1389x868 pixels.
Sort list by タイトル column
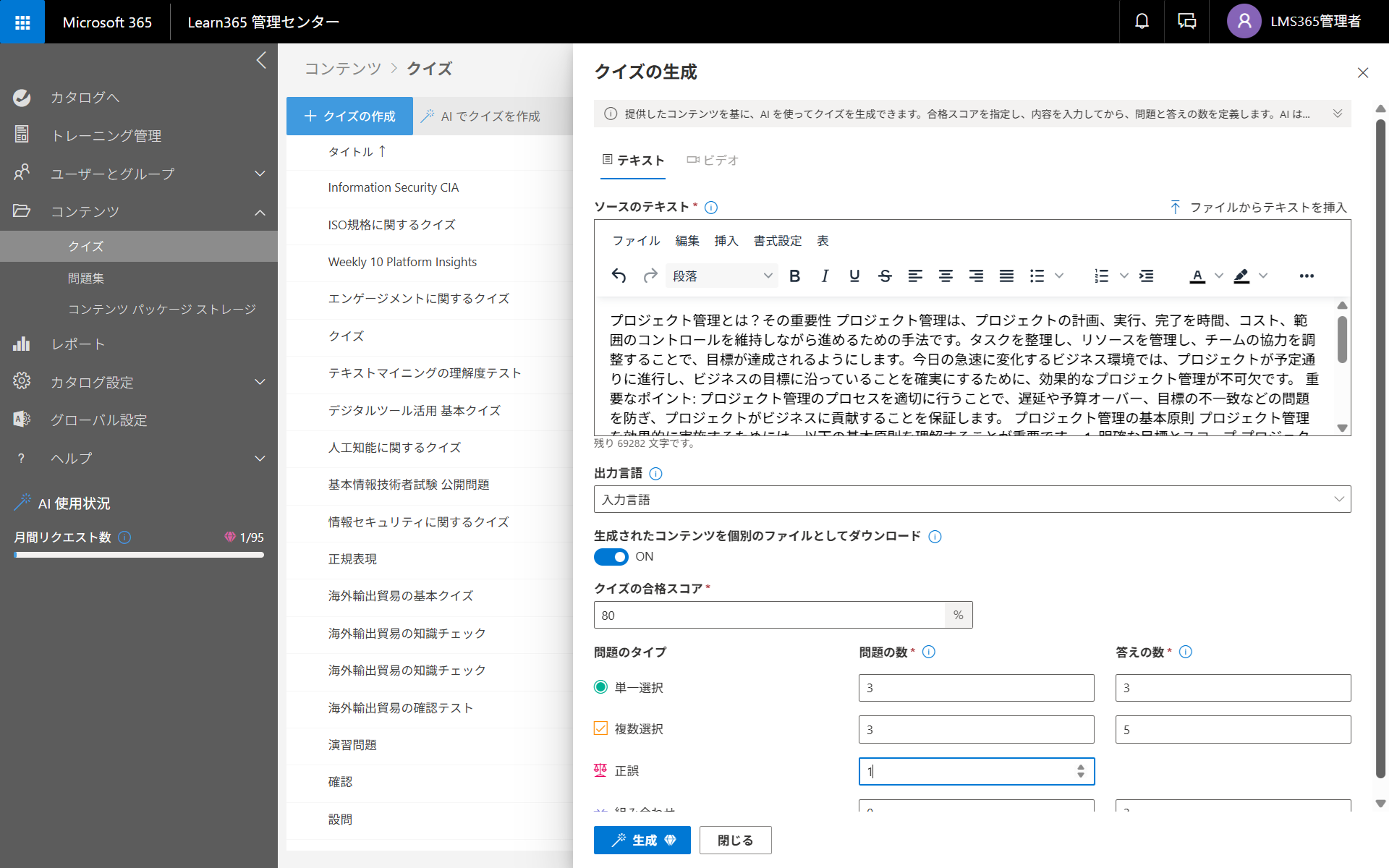pos(357,151)
